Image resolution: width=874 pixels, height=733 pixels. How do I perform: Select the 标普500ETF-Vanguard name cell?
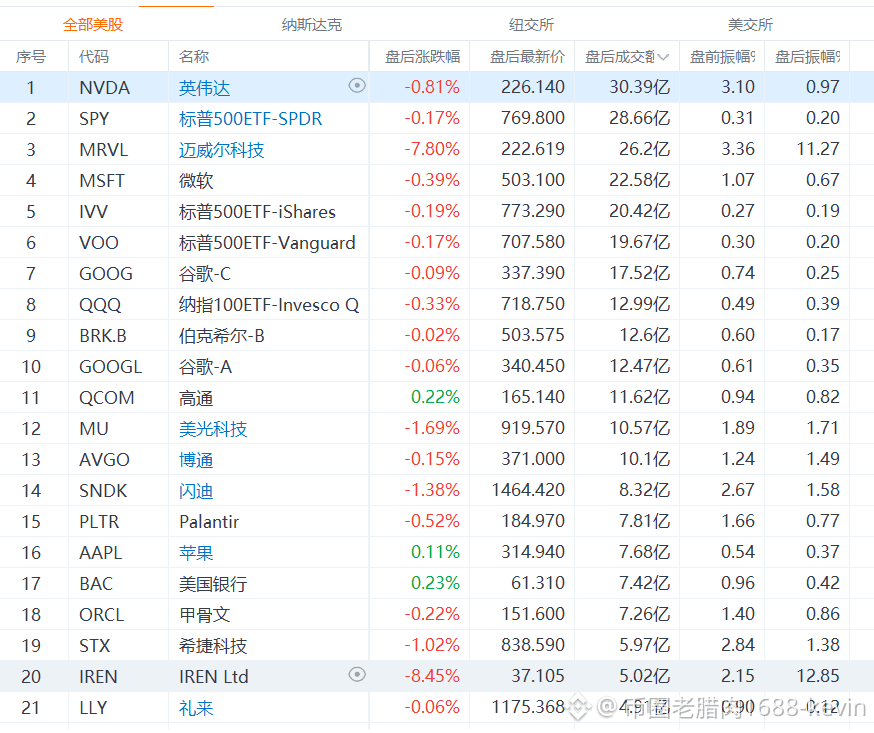(x=267, y=243)
